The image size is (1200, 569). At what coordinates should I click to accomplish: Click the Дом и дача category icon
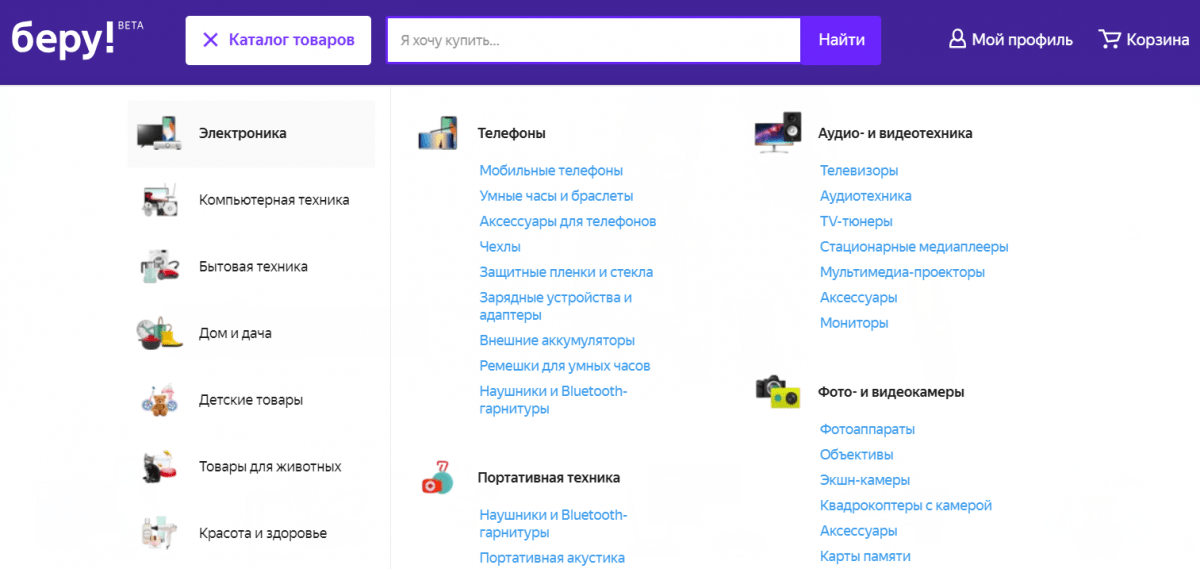click(159, 333)
